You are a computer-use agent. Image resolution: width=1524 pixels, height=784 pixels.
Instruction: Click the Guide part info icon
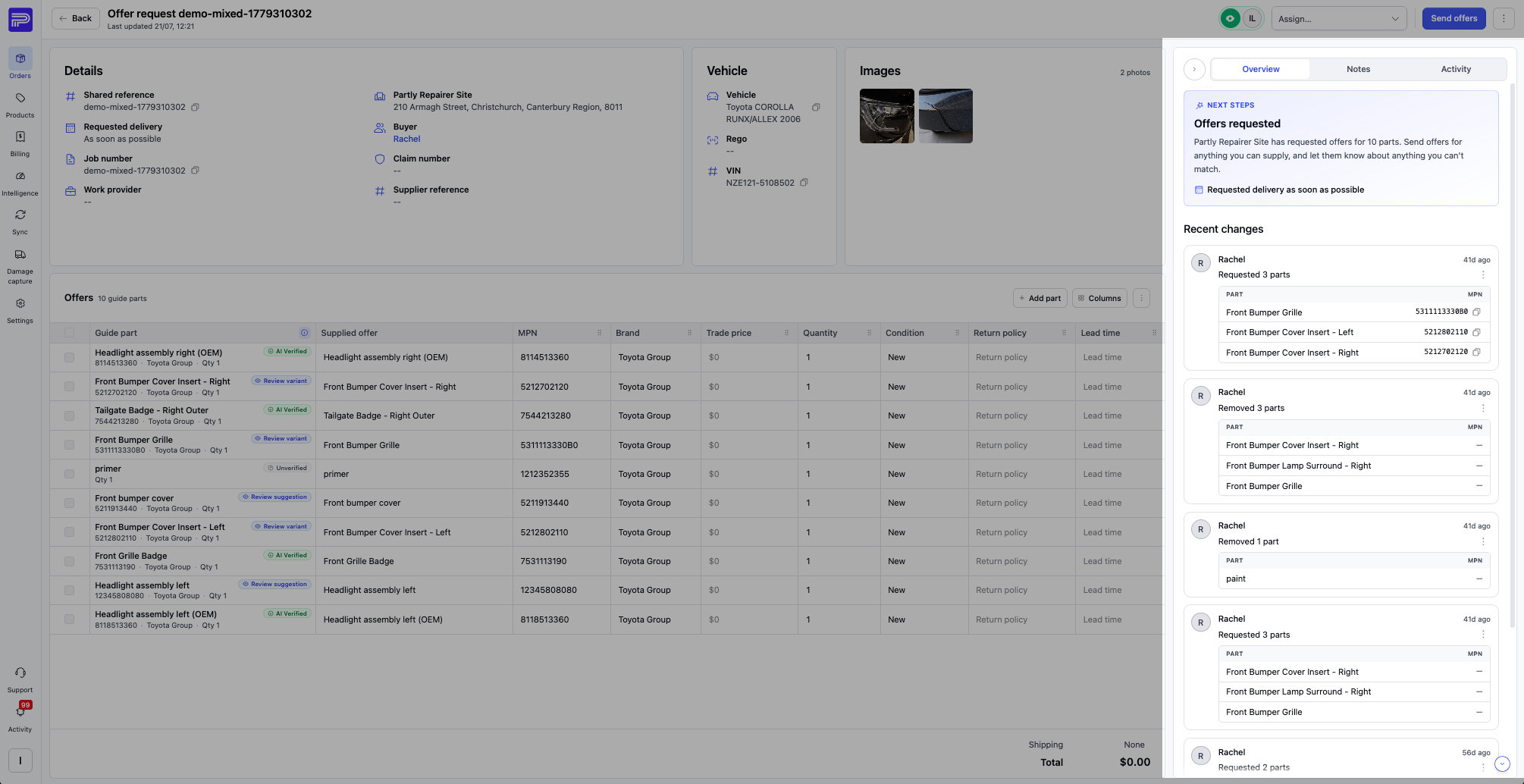pyautogui.click(x=304, y=333)
